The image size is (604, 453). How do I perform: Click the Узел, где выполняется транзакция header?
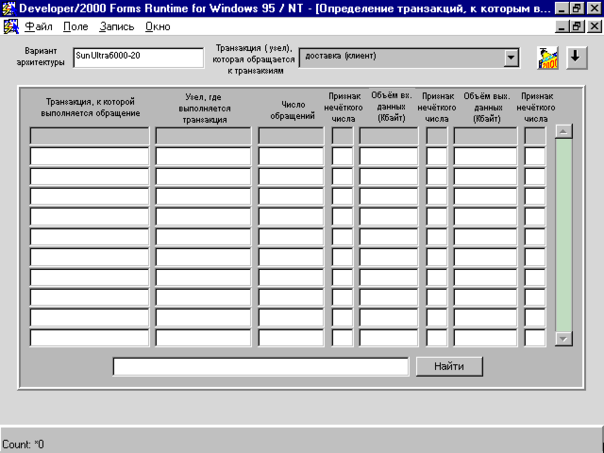(204, 108)
